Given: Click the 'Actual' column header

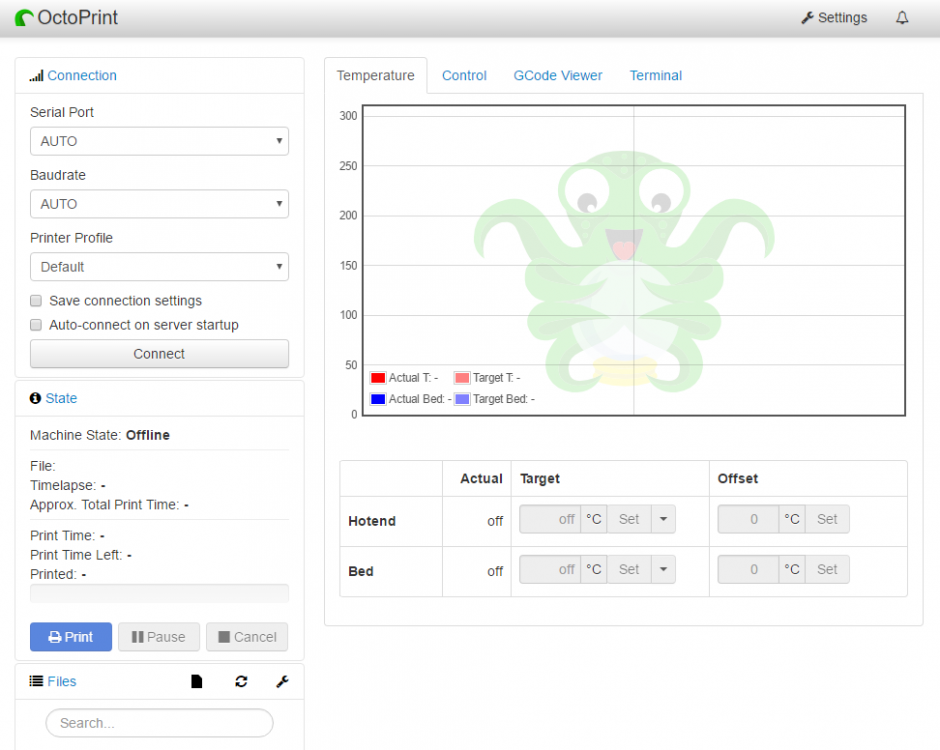Looking at the screenshot, I should coord(481,478).
